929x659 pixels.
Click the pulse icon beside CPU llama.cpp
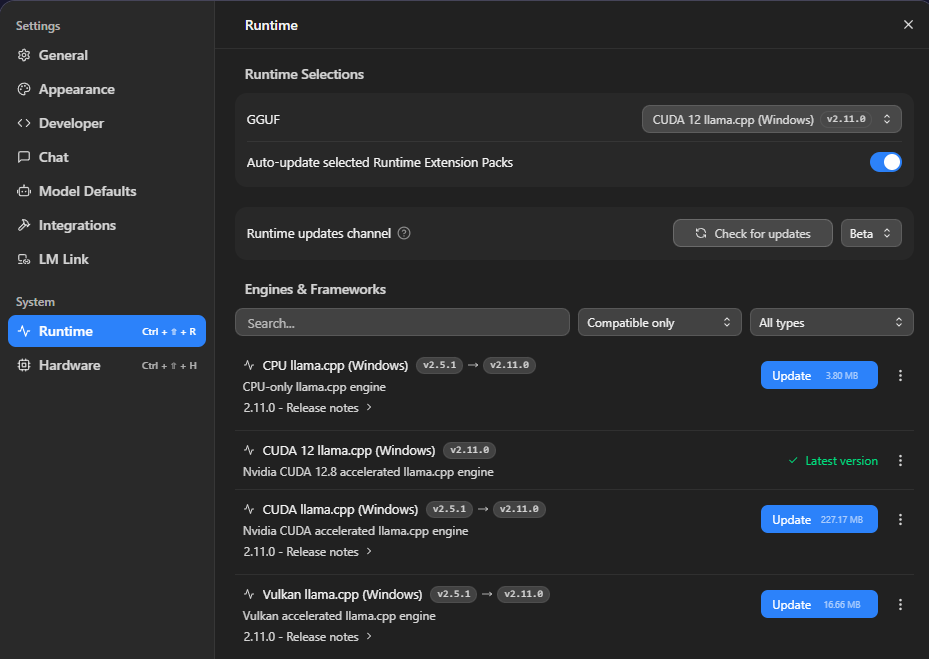[x=249, y=365]
